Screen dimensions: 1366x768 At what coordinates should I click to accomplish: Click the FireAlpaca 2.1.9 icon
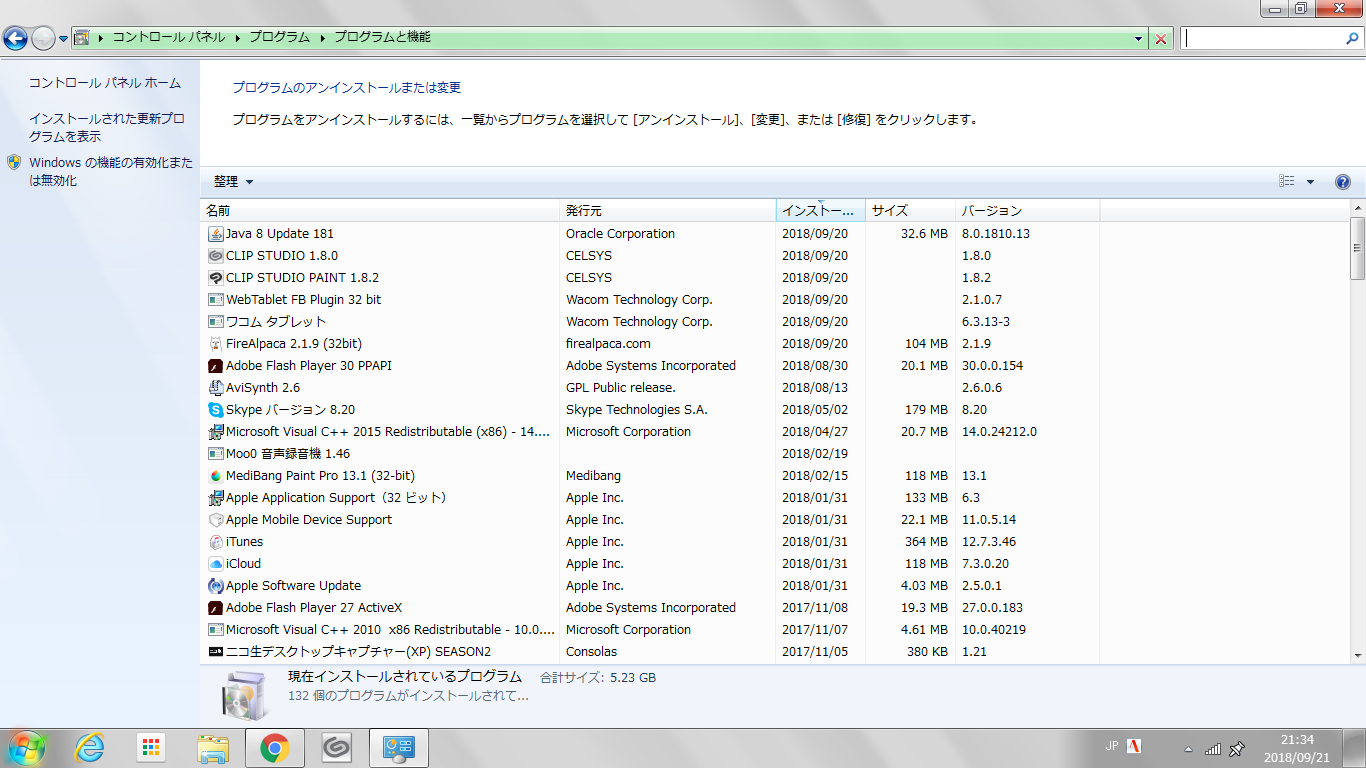point(215,344)
